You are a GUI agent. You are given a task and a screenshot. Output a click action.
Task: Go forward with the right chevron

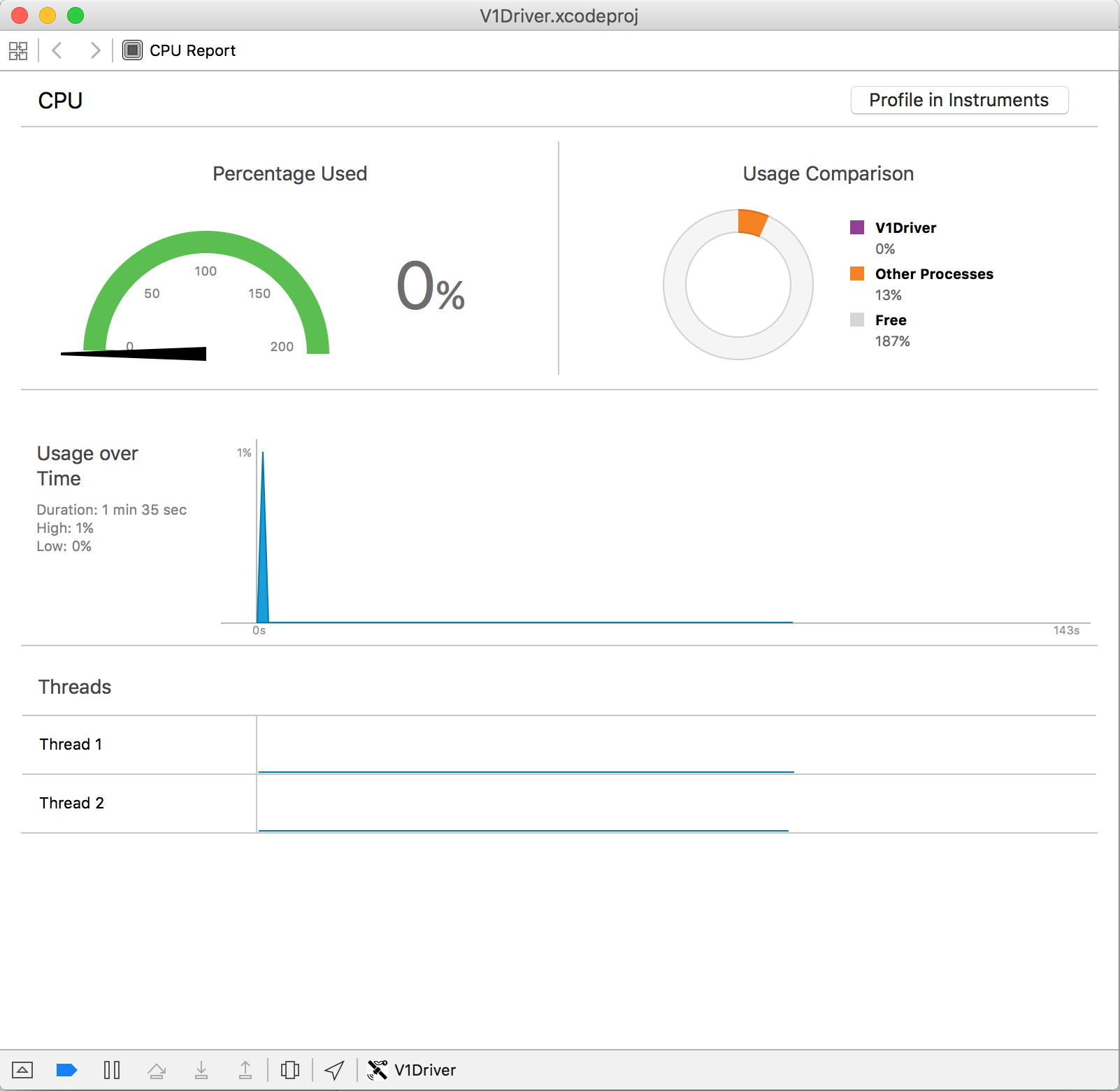point(95,50)
